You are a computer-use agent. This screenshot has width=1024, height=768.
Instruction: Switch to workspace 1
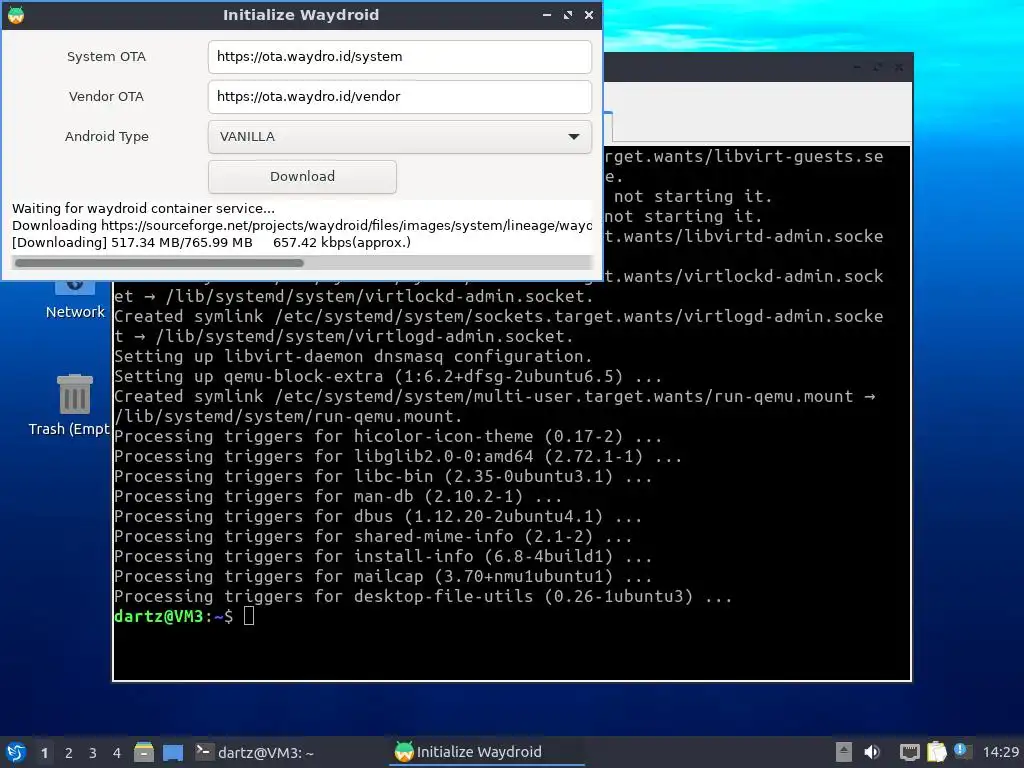tap(44, 753)
